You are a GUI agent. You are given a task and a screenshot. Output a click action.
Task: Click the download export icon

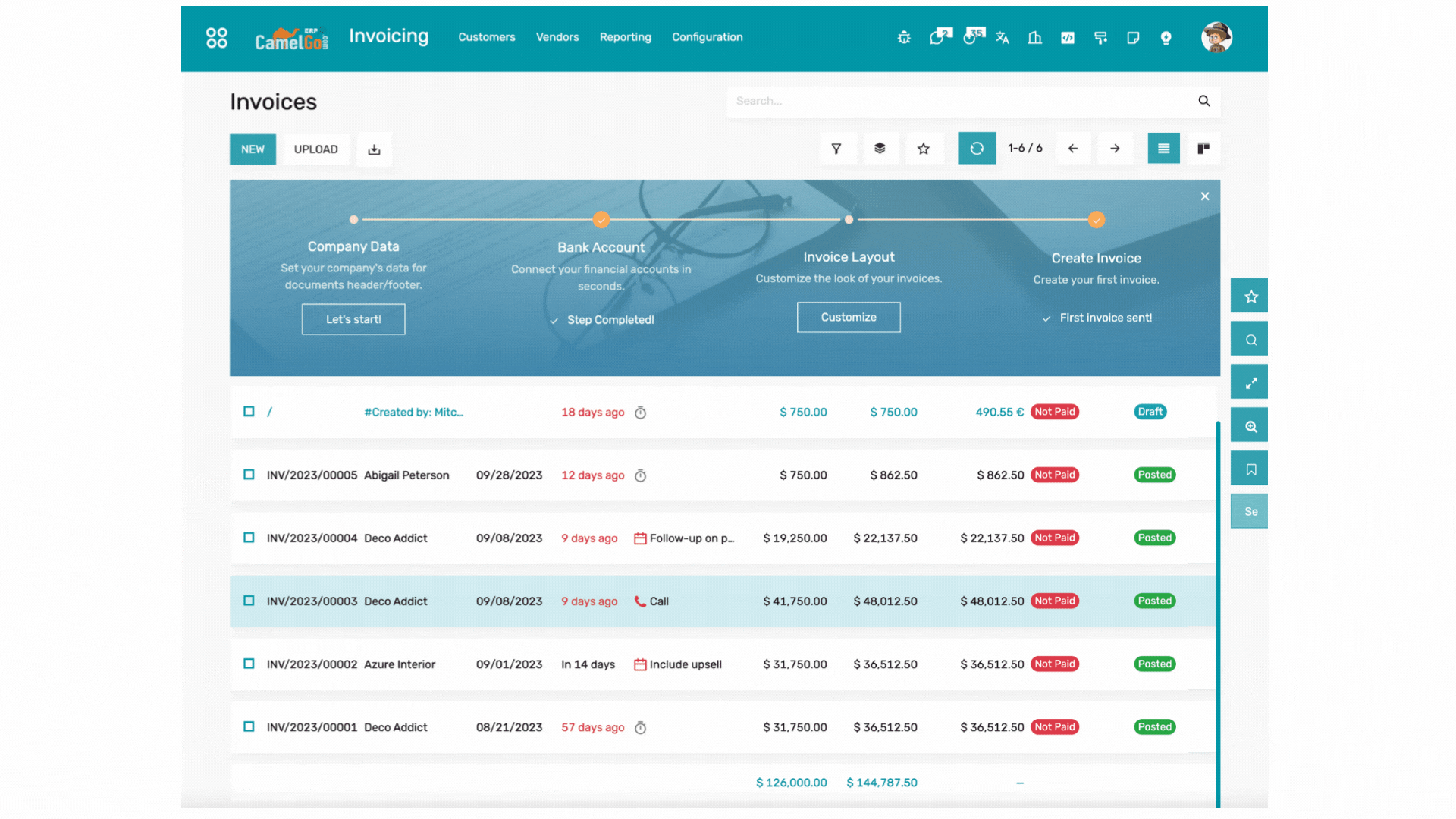pyautogui.click(x=374, y=149)
